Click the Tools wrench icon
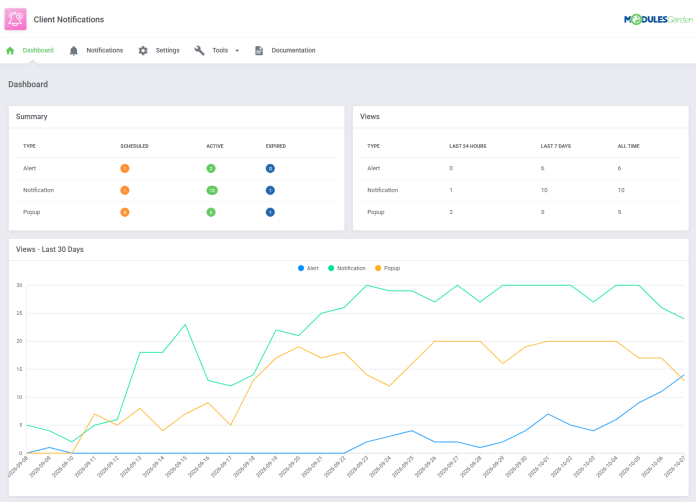 coord(199,51)
